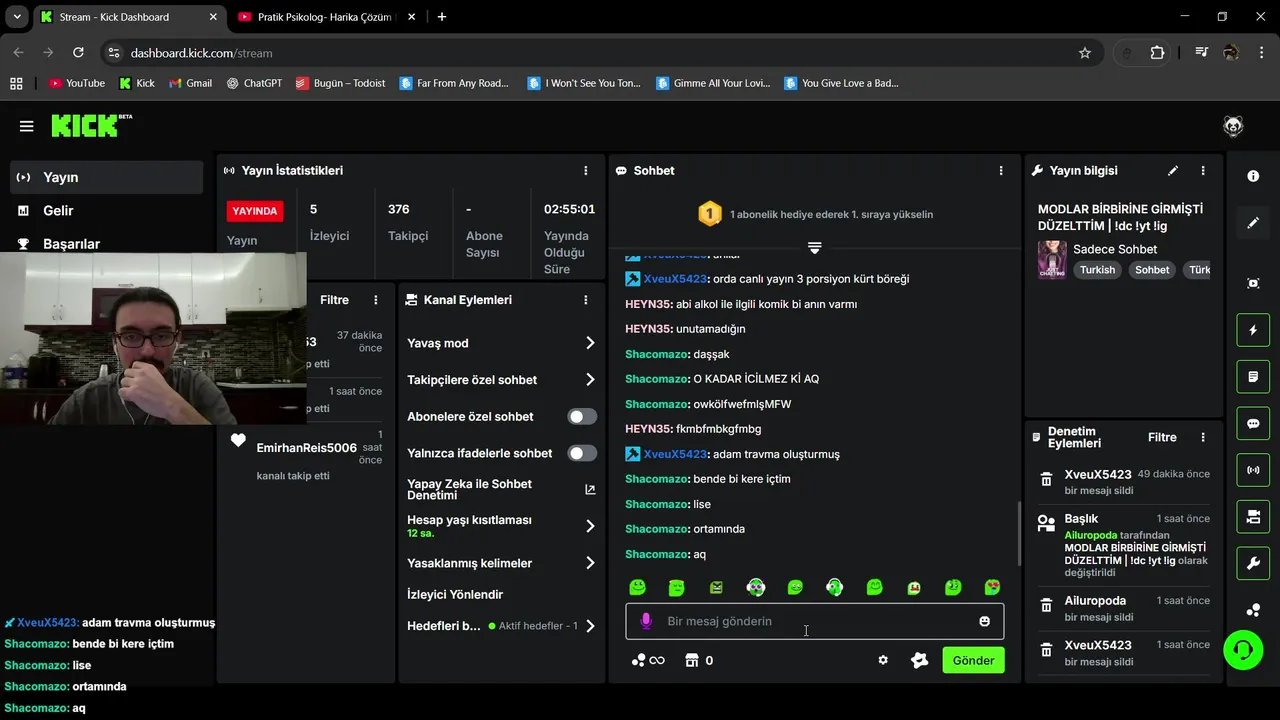This screenshot has width=1280, height=720.
Task: Open Sohbet panel three-dot menu
Action: click(x=1001, y=171)
